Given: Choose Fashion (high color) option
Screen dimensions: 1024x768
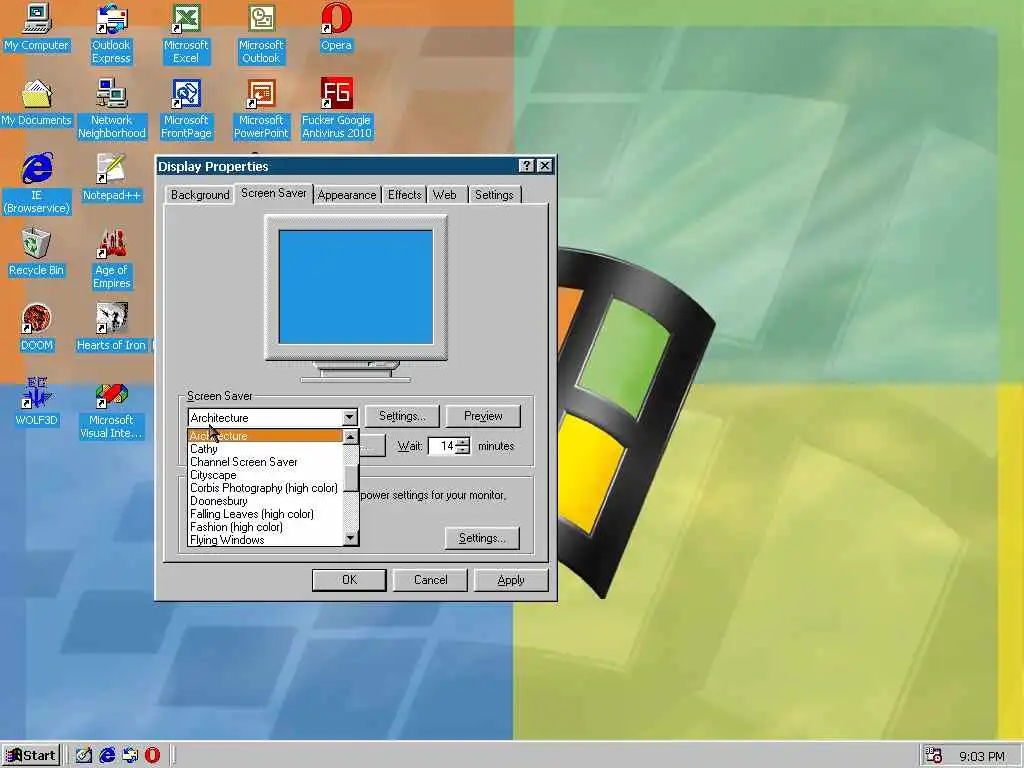Looking at the screenshot, I should click(265, 527).
